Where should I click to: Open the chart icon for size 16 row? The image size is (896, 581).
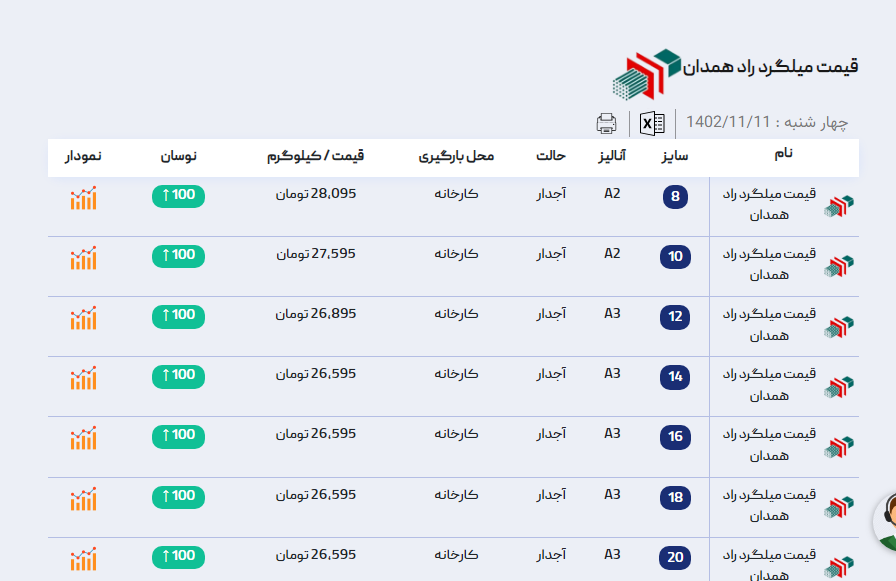tap(84, 438)
